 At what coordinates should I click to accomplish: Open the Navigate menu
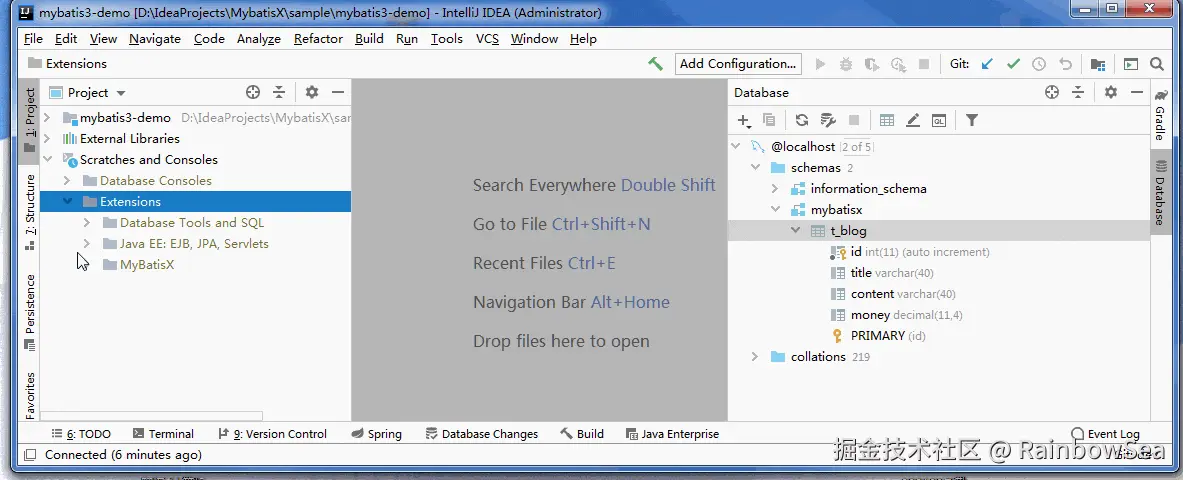pos(155,38)
